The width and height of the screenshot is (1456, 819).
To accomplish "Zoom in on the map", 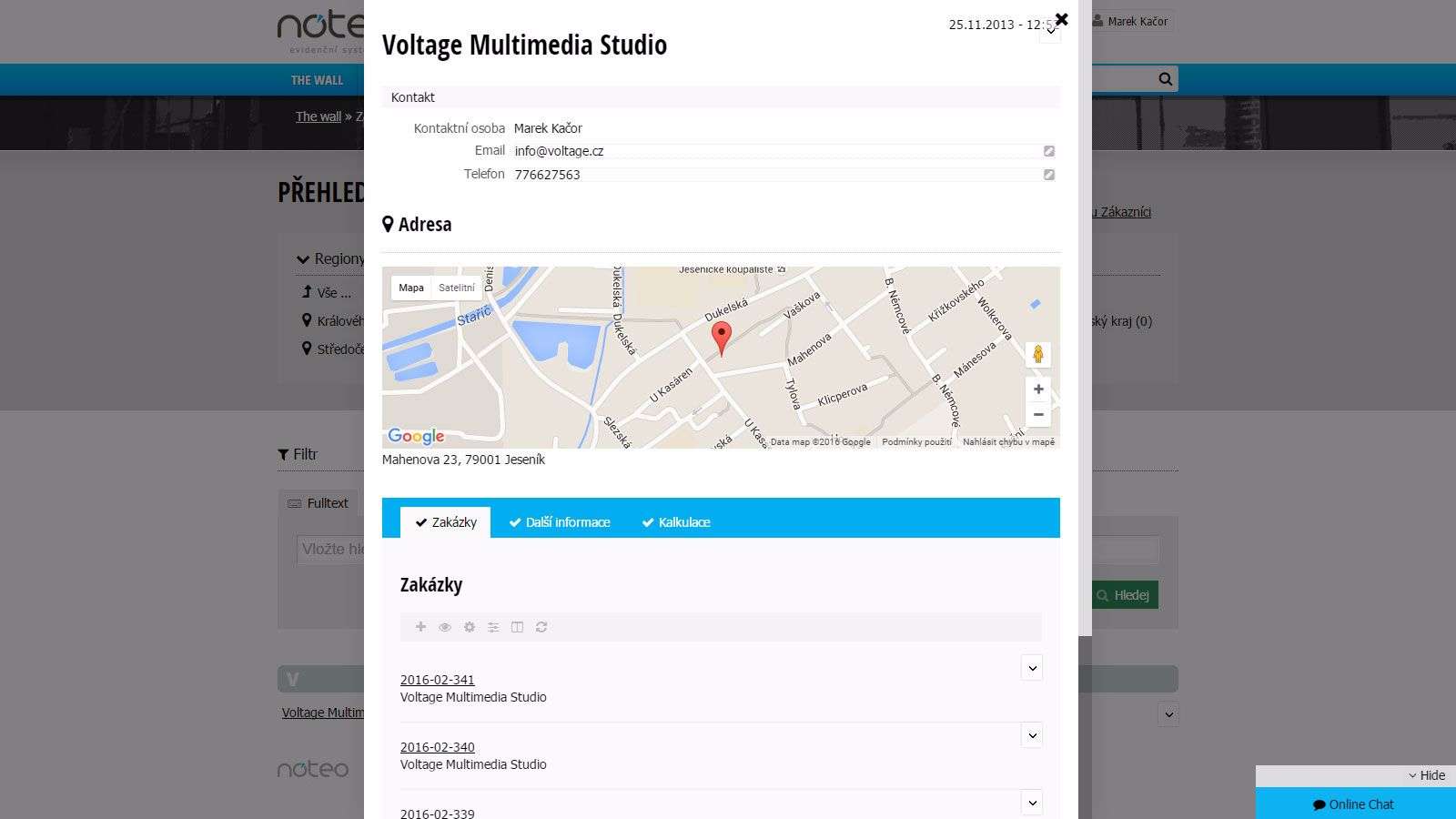I will tap(1037, 389).
